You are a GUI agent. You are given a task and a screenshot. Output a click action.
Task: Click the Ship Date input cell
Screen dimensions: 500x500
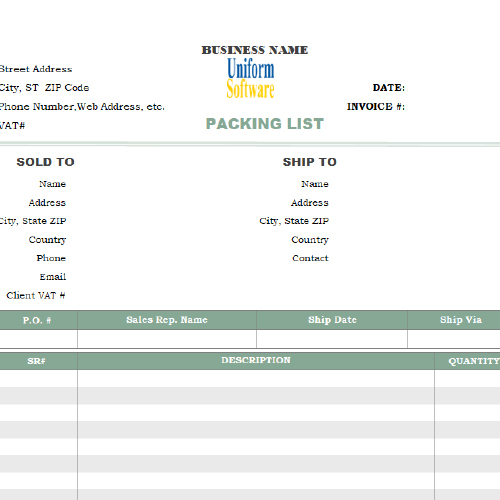coord(332,339)
